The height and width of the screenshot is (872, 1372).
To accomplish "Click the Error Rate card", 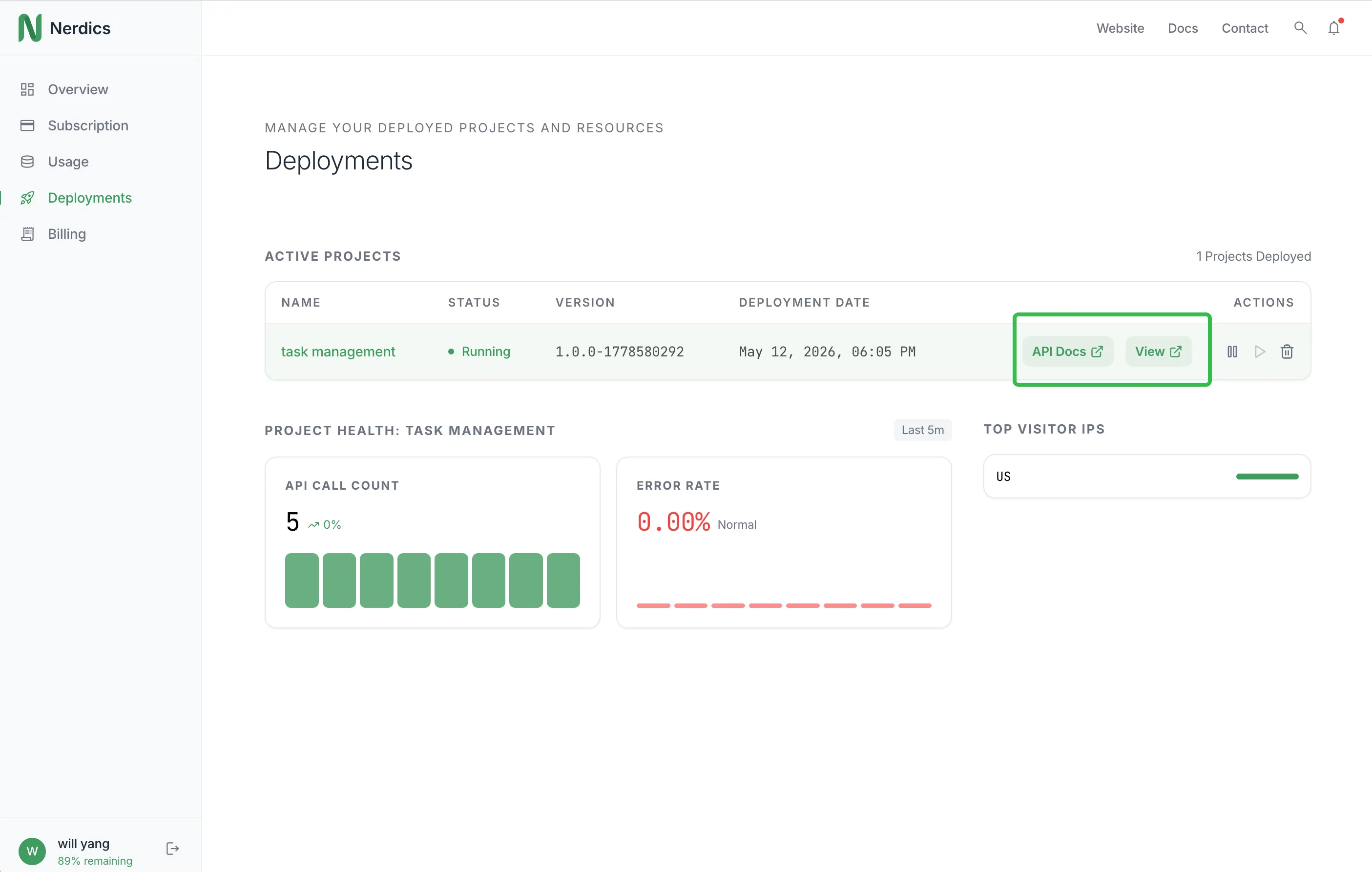I will [x=784, y=542].
